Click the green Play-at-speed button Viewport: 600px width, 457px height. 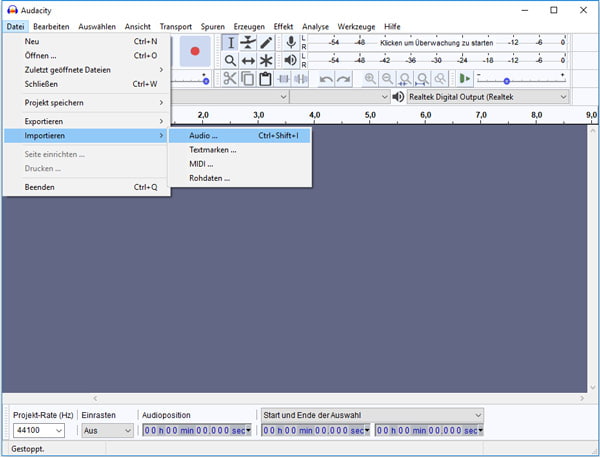(x=465, y=78)
